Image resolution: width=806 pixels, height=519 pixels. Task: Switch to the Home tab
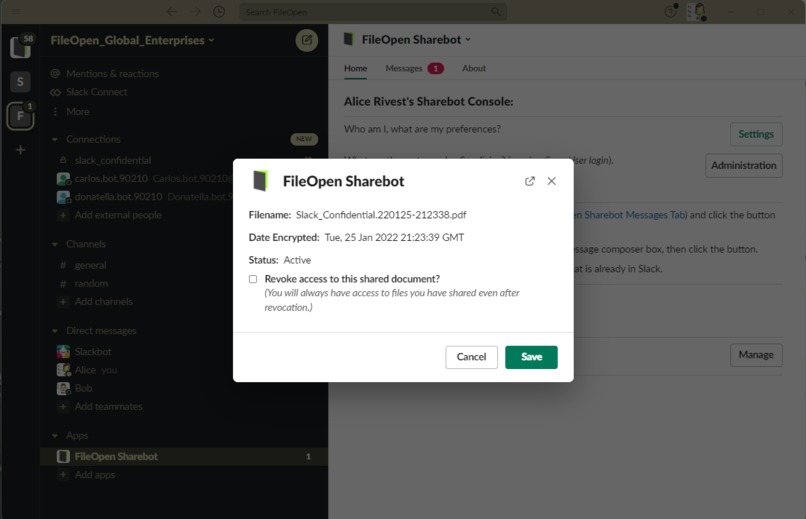355,68
